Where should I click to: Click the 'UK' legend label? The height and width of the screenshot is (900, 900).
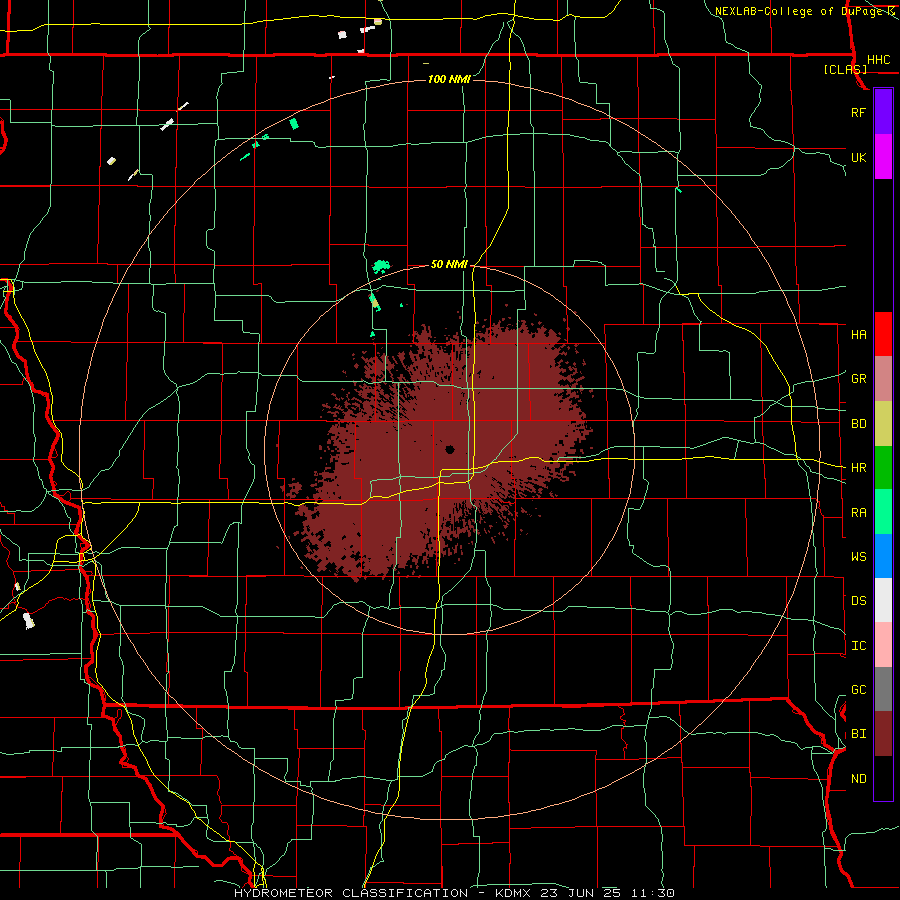(858, 157)
